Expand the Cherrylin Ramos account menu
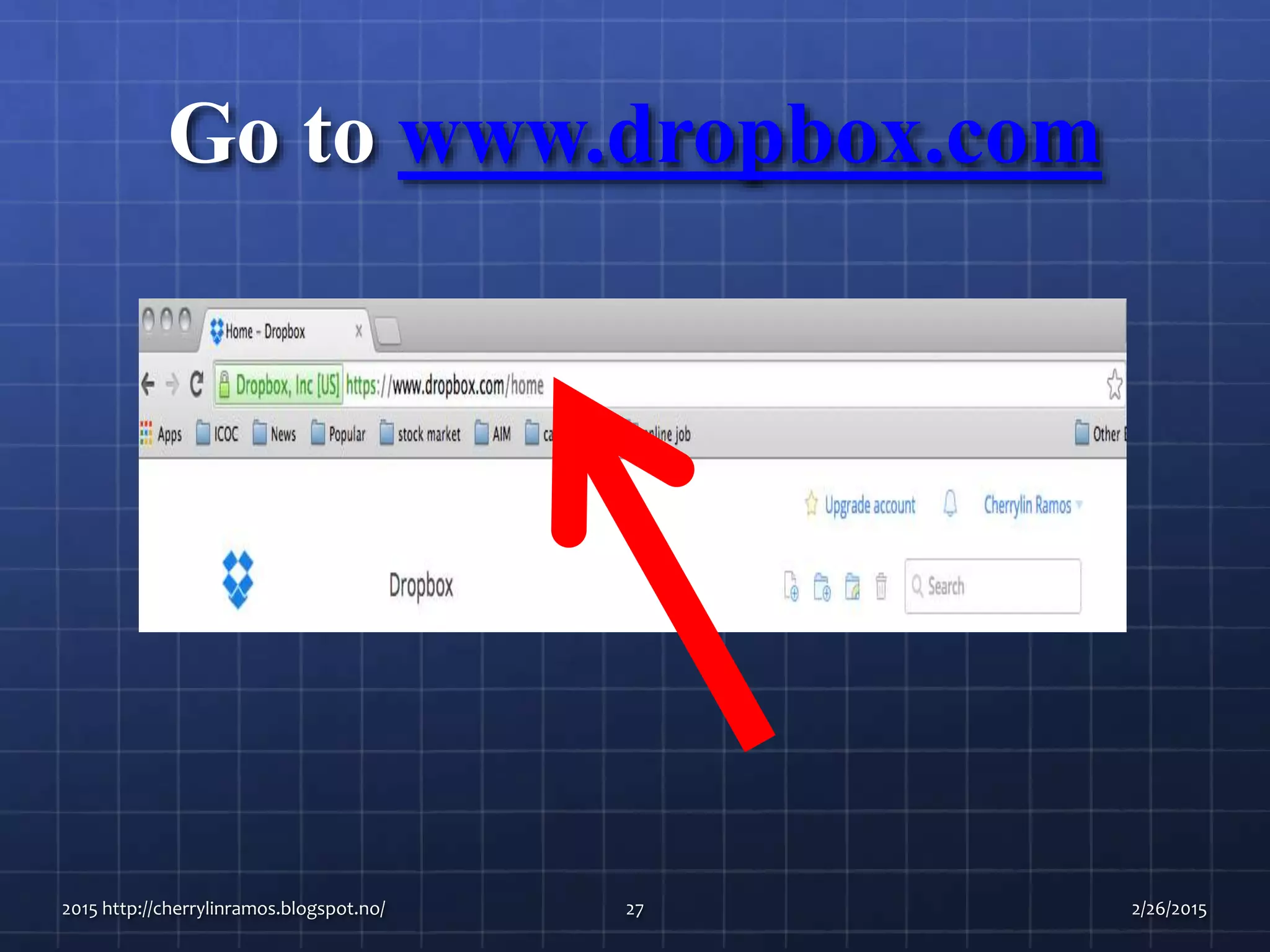The height and width of the screenshot is (952, 1270). point(1033,505)
